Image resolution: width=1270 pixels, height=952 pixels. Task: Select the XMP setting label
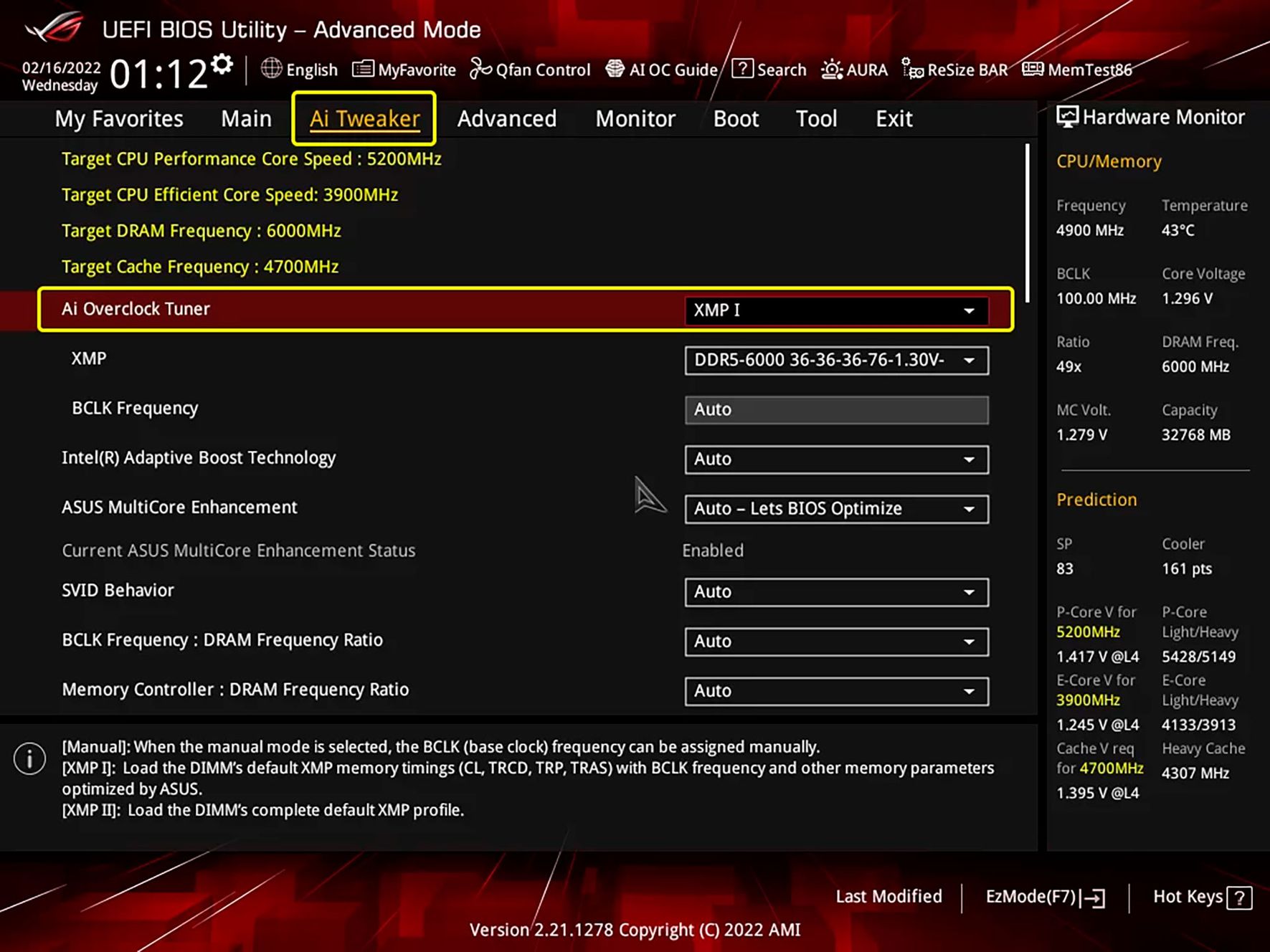pyautogui.click(x=89, y=358)
